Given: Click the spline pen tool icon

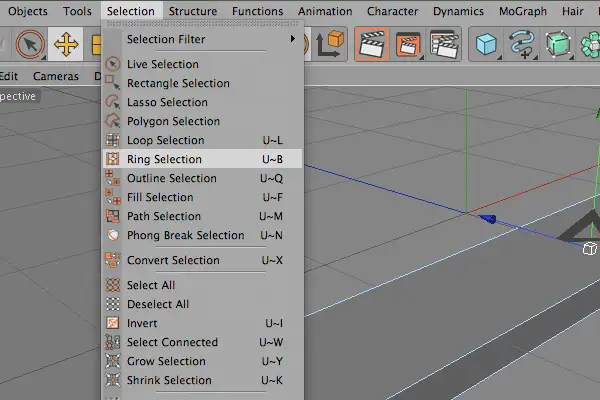Looking at the screenshot, I should point(522,44).
